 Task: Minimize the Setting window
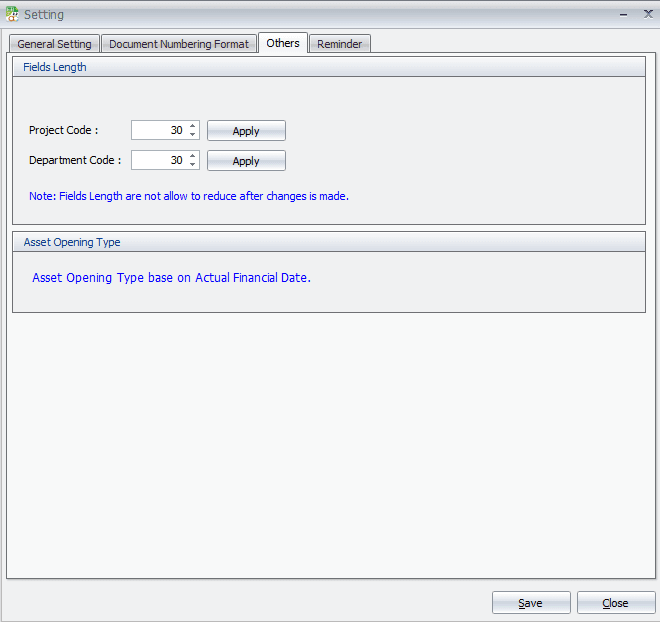(x=623, y=15)
